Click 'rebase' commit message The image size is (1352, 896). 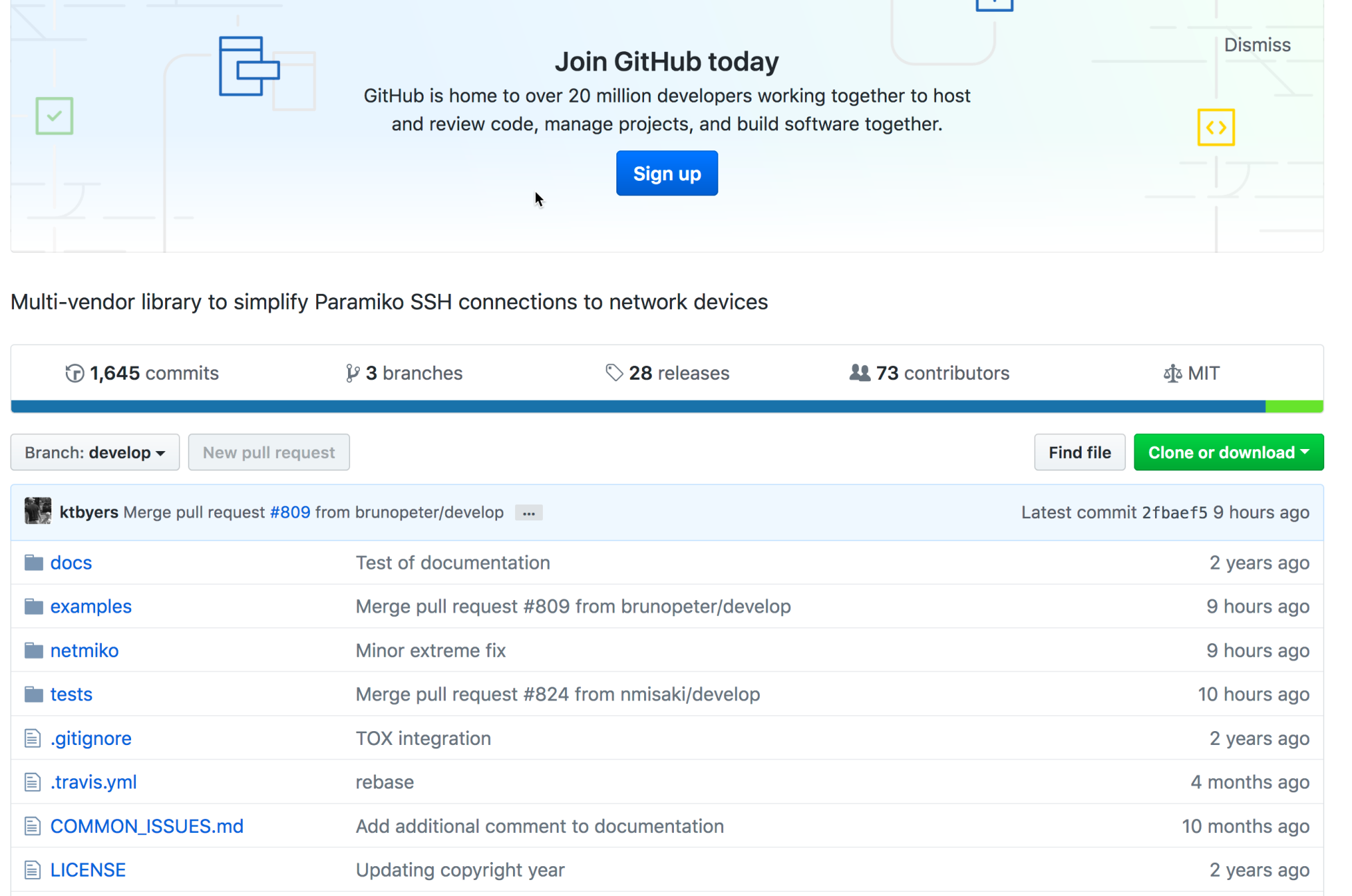tap(385, 782)
